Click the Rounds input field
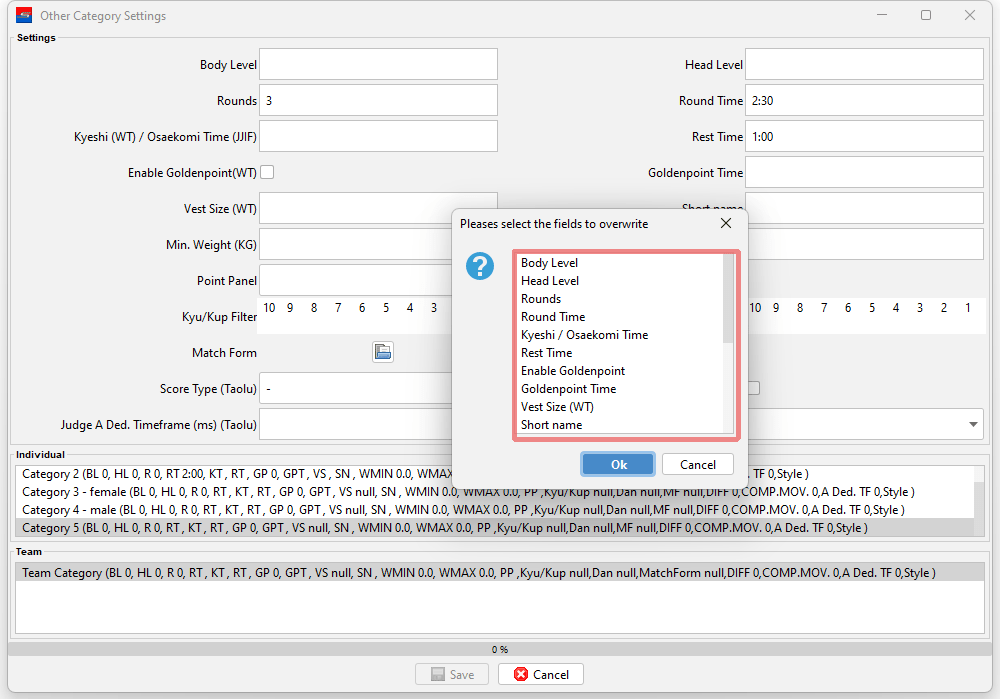The width and height of the screenshot is (1000, 699). tap(378, 100)
